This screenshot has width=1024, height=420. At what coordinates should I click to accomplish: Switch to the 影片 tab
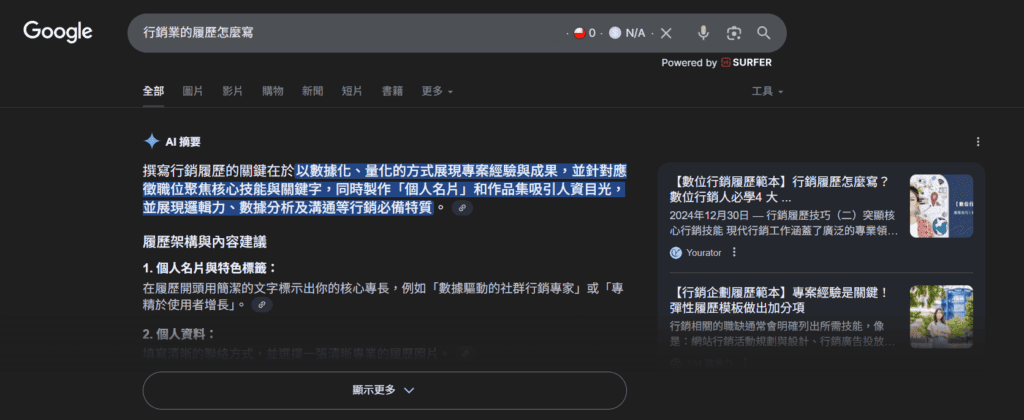click(232, 91)
